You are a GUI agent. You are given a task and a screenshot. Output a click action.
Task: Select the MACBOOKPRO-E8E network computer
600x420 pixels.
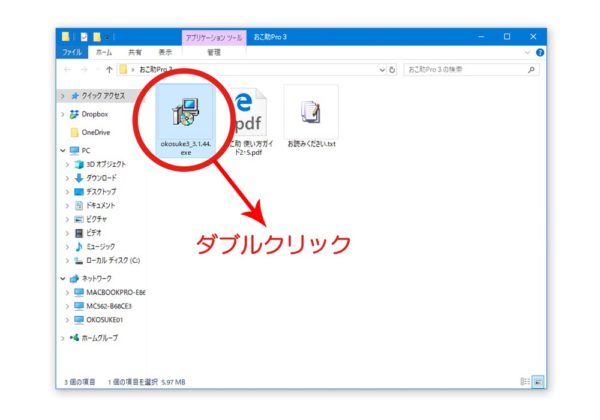click(x=116, y=292)
